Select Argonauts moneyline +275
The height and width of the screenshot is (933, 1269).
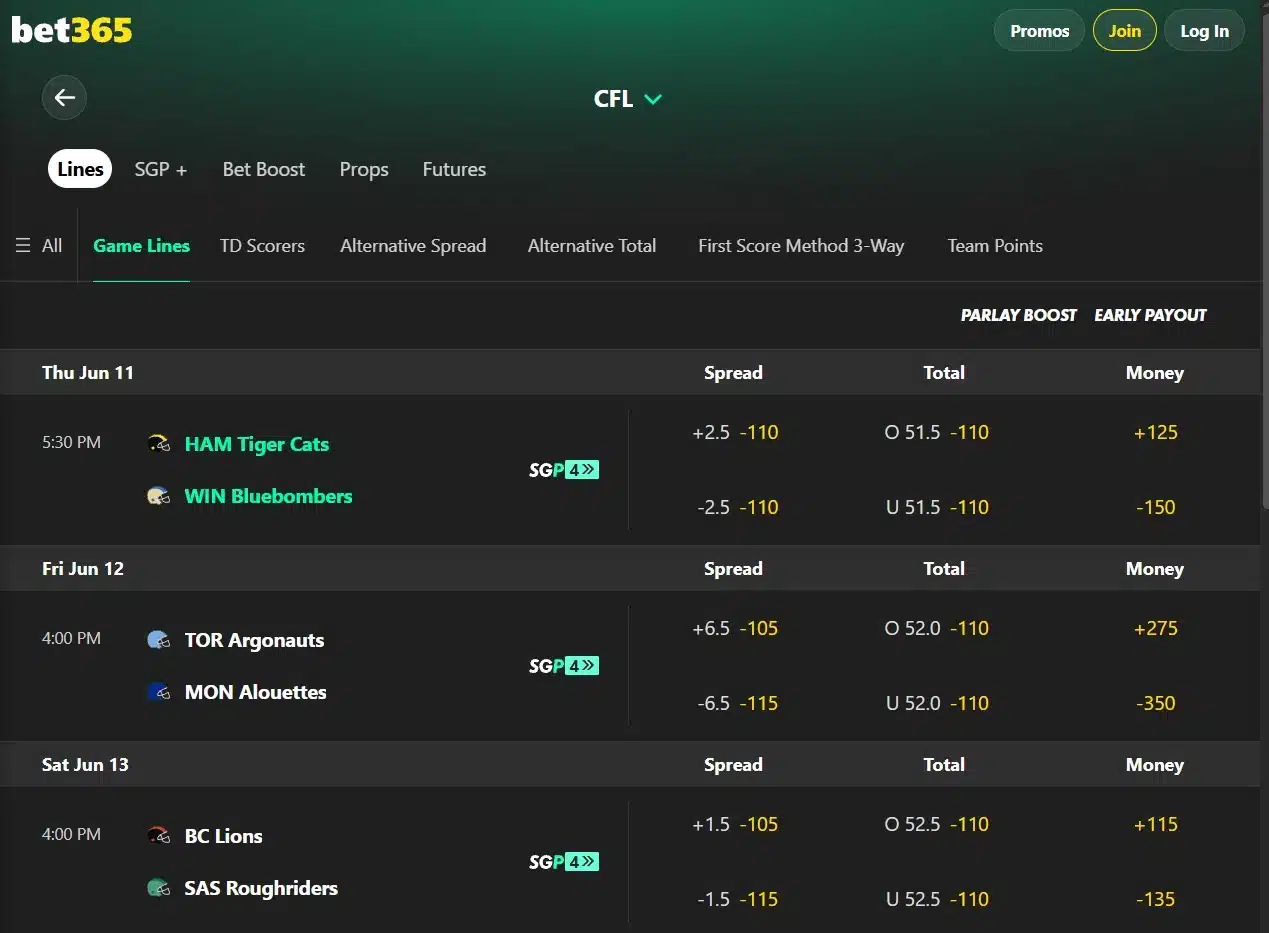point(1156,629)
